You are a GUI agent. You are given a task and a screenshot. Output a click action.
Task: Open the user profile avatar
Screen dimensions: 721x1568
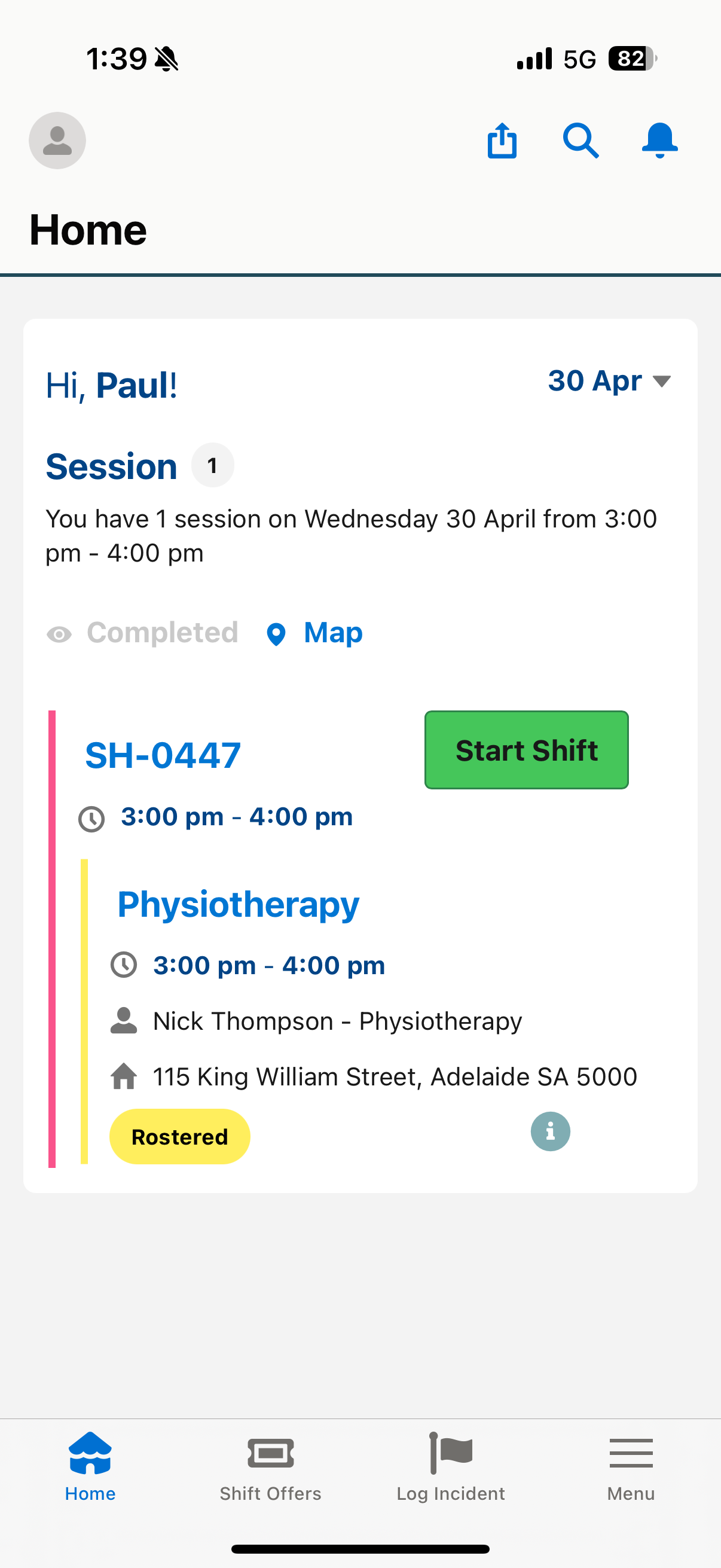point(57,141)
